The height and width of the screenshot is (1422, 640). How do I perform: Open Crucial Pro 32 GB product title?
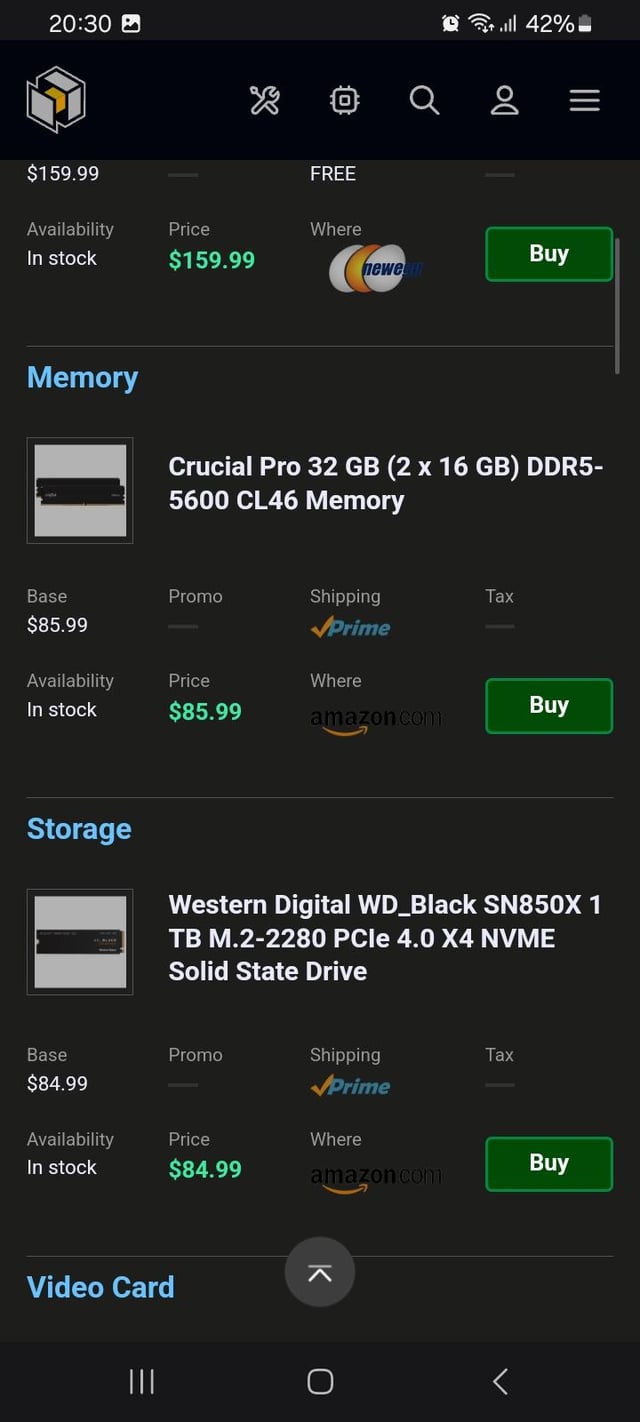[386, 483]
